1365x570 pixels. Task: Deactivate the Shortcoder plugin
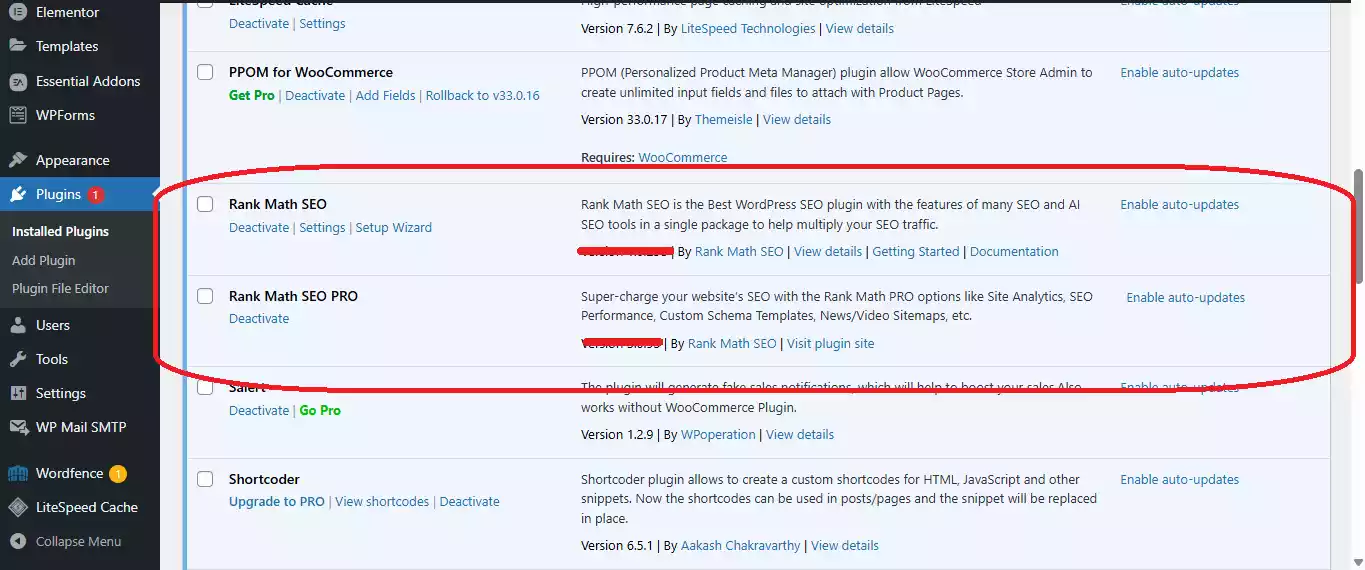tap(469, 501)
